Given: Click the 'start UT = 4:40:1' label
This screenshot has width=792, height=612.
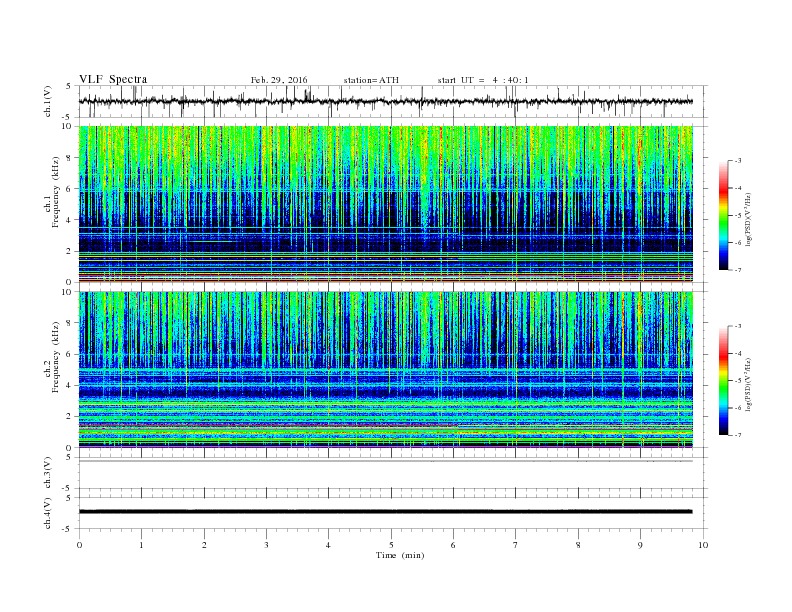Looking at the screenshot, I should pos(483,80).
